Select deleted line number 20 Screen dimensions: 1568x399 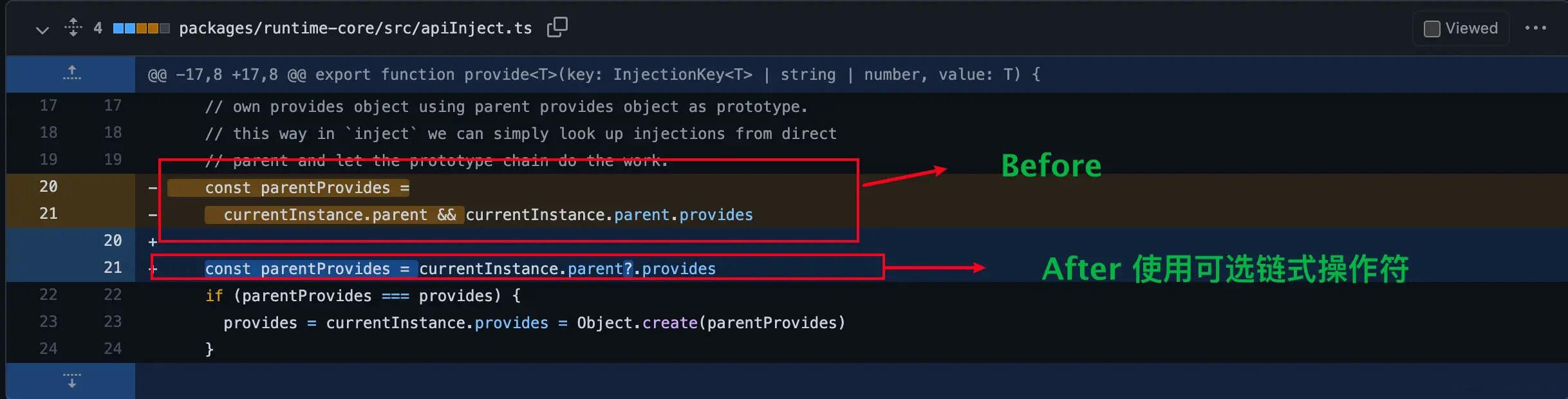click(x=48, y=187)
